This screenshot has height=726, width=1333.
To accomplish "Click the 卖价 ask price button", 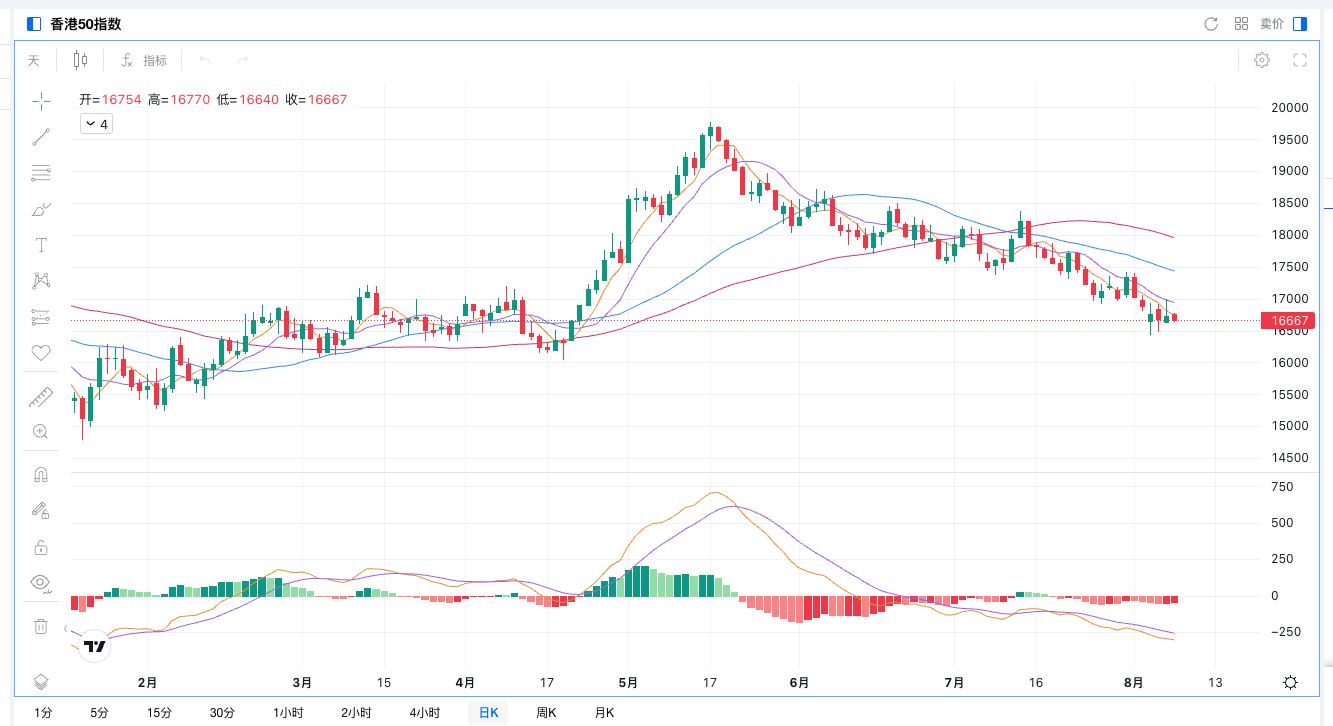I will click(1271, 24).
